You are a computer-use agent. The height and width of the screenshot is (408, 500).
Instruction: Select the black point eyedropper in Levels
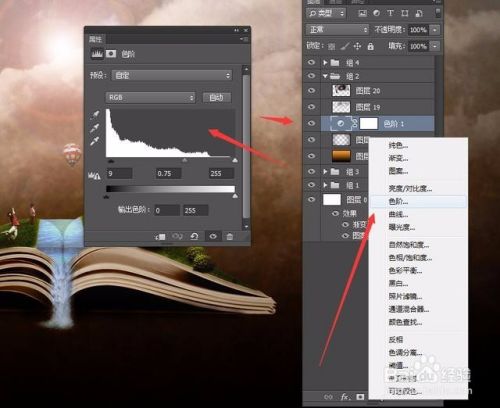pos(95,115)
